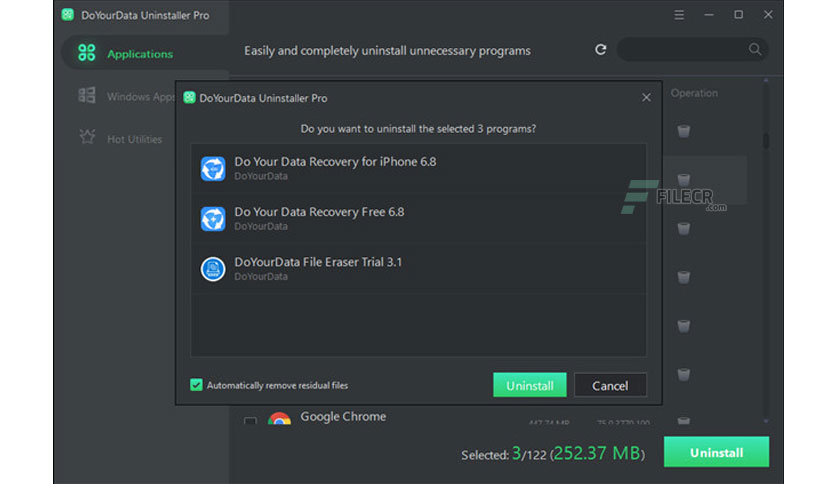Open the Hot Utilities tab
This screenshot has width=836, height=484.
(122, 139)
